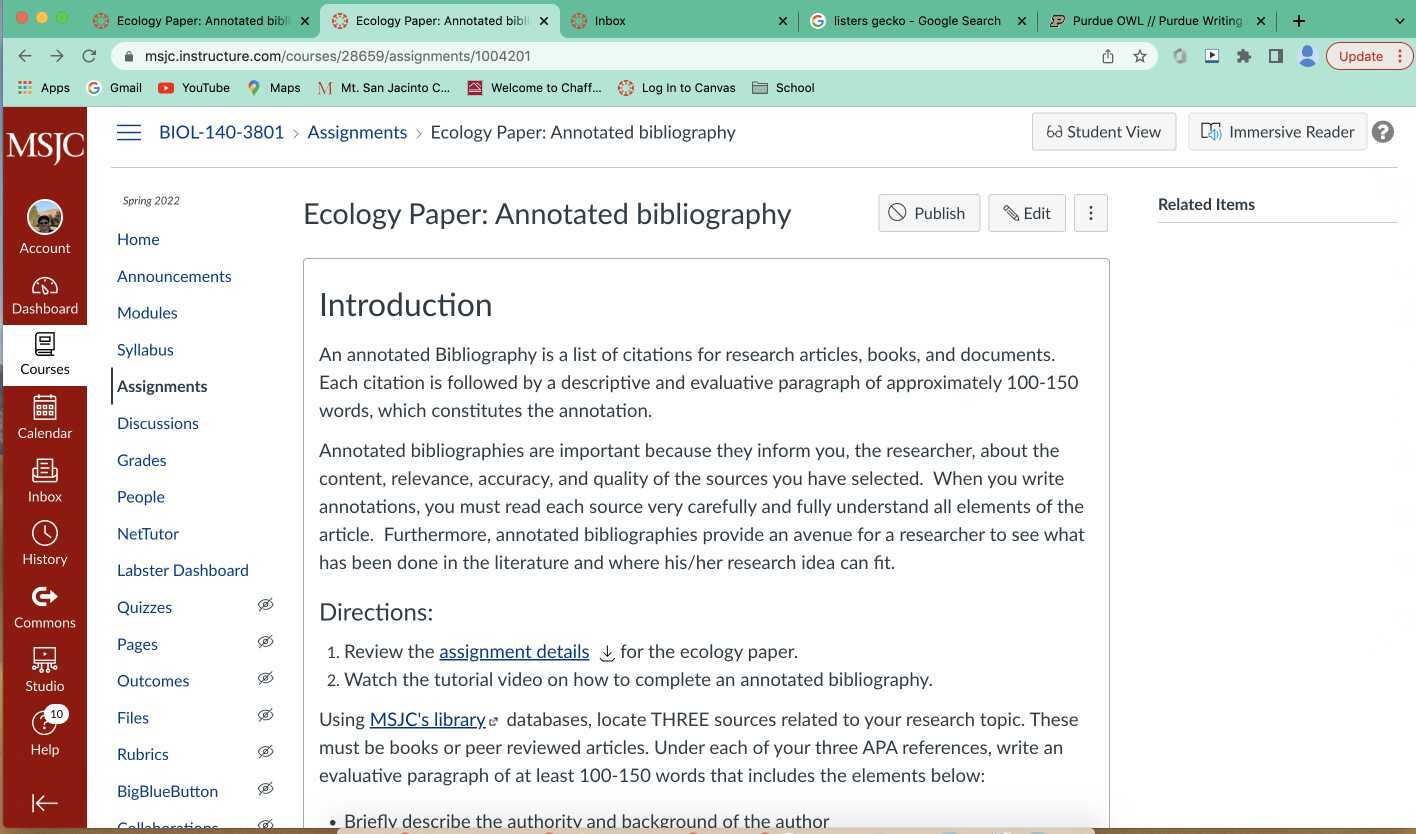
Task: Open the Canvas Inbox icon
Action: point(44,477)
